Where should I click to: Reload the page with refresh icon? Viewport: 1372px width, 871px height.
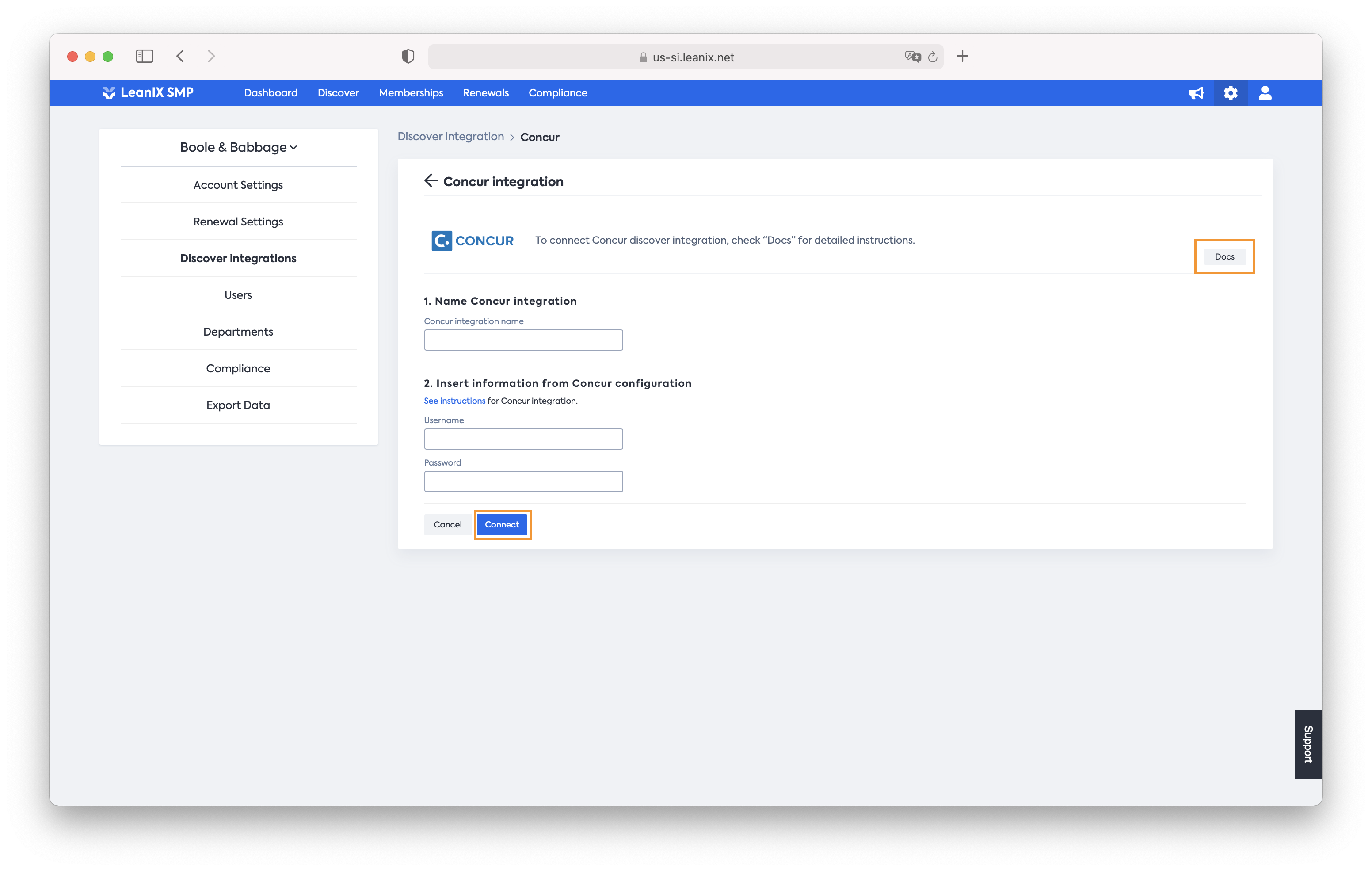[x=933, y=57]
